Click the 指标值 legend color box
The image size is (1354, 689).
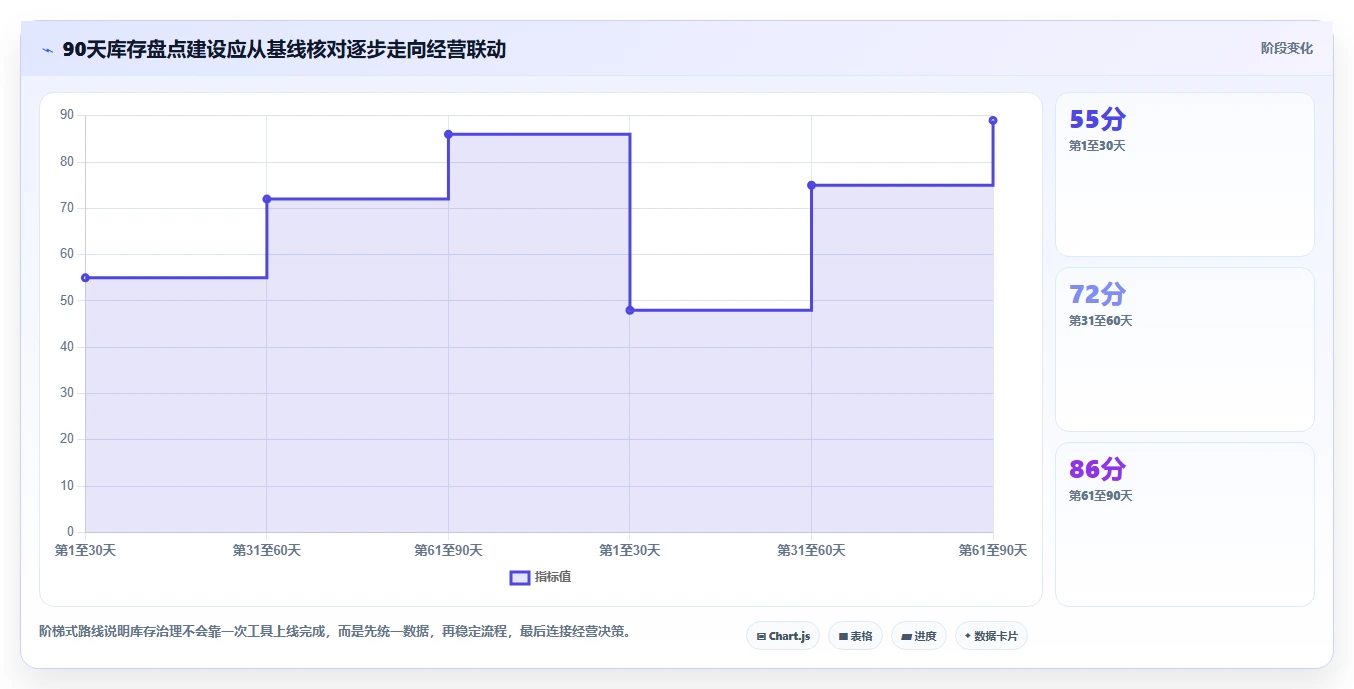click(519, 577)
